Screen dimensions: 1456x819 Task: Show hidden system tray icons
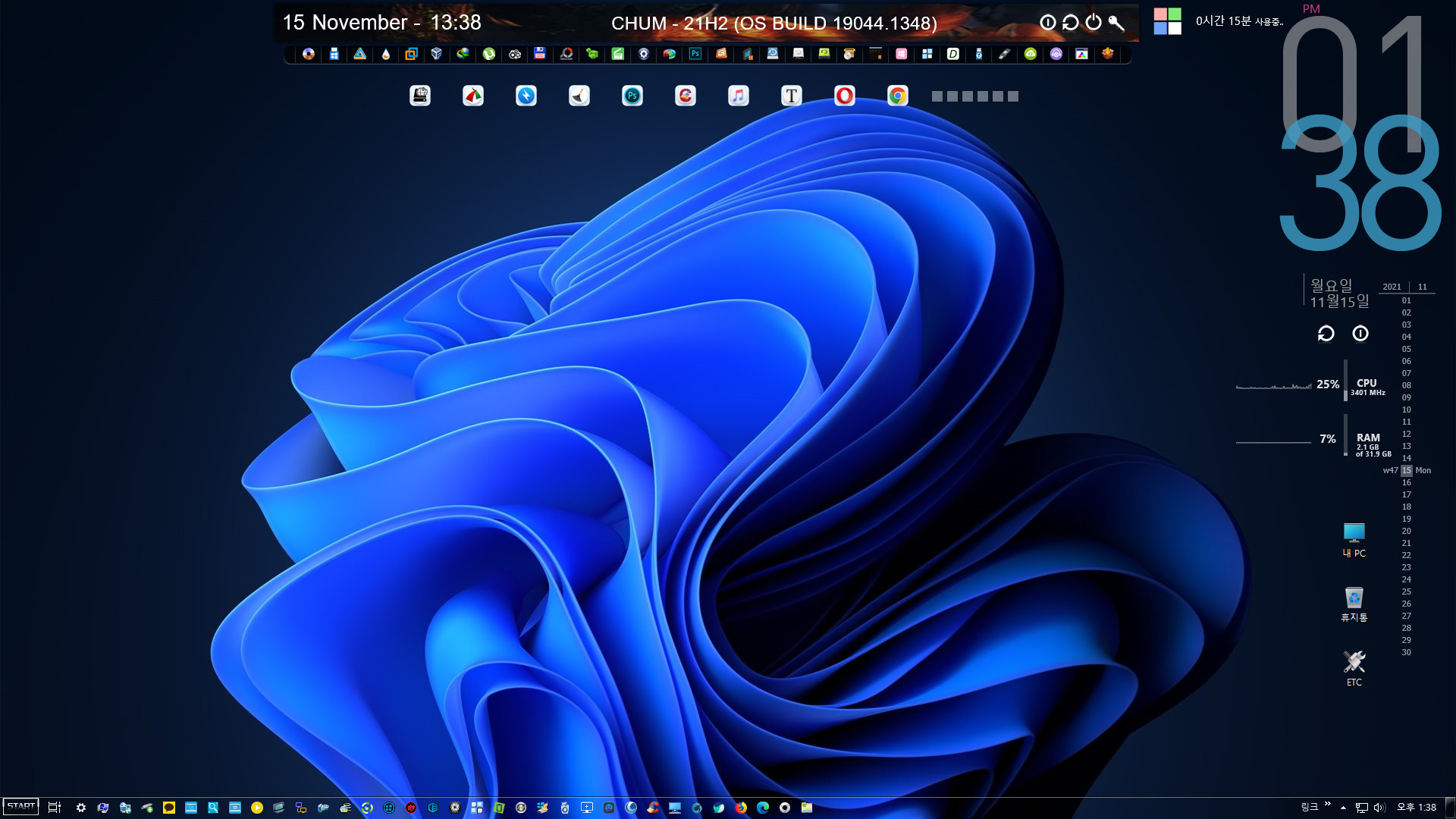click(x=1343, y=808)
